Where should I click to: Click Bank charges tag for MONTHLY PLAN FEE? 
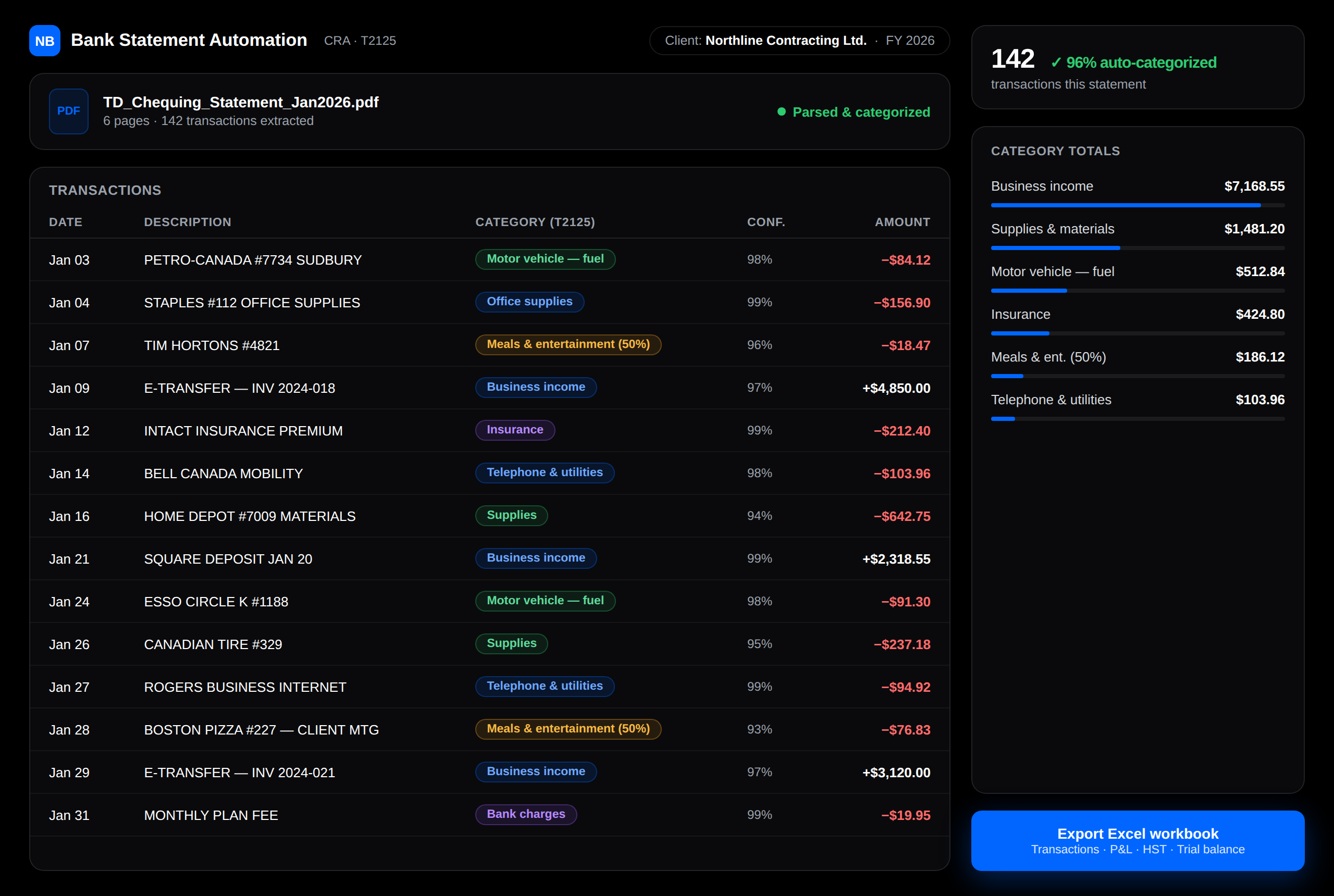526,814
